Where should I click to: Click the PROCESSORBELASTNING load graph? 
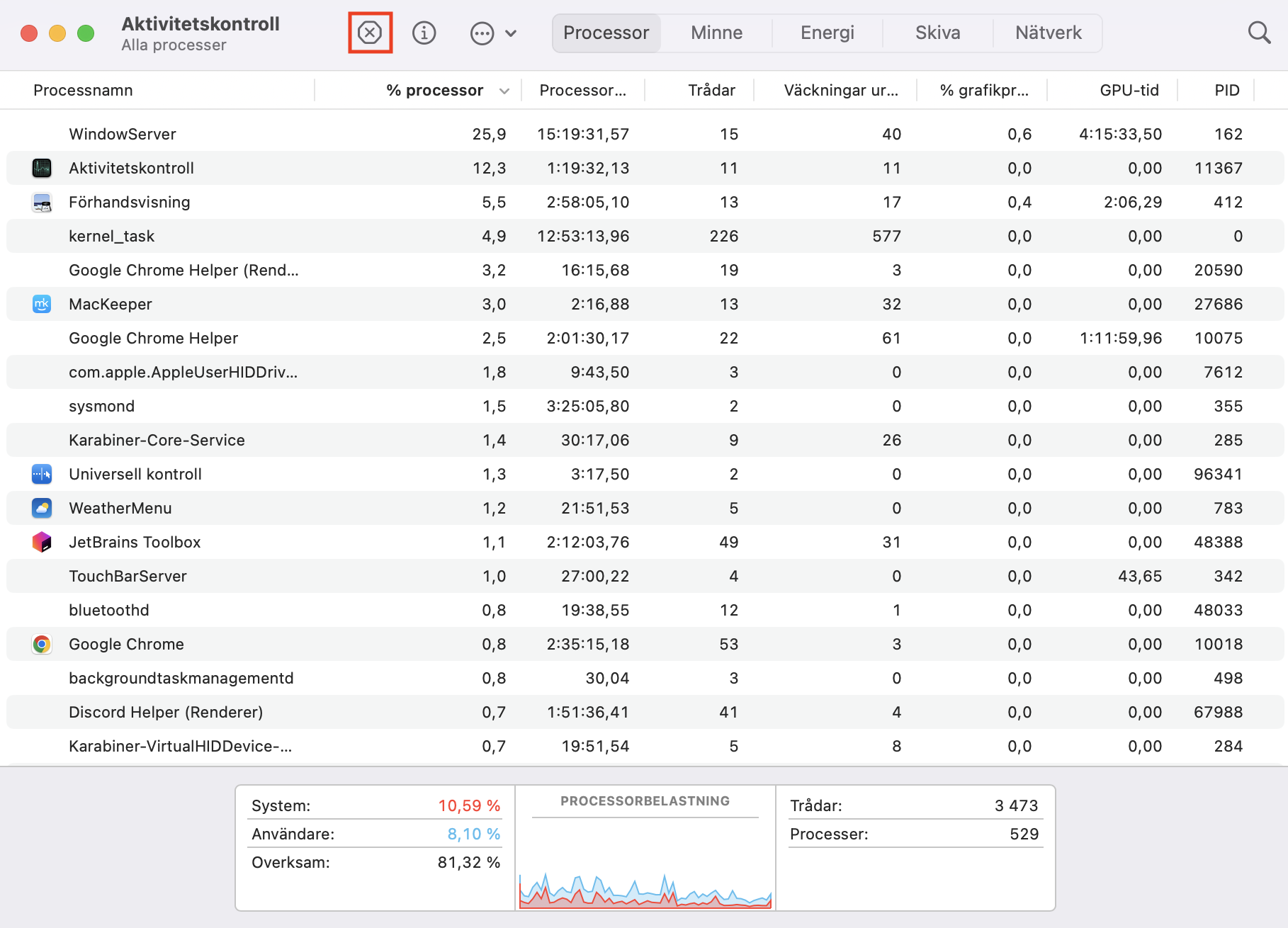point(645,890)
